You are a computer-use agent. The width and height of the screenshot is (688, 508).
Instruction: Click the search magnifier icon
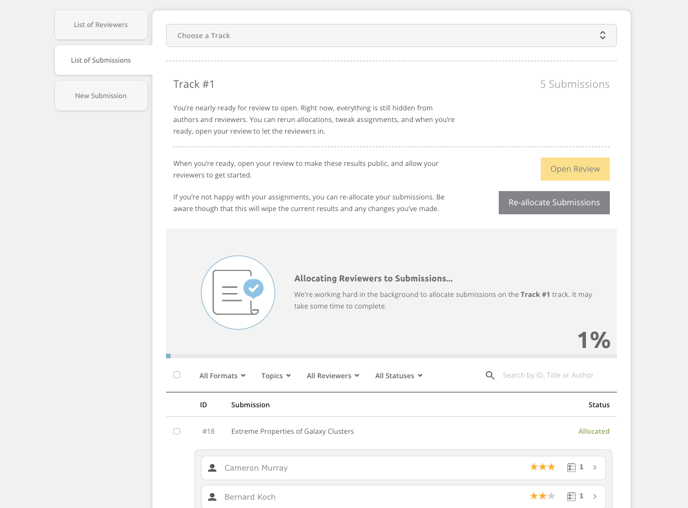click(x=490, y=376)
